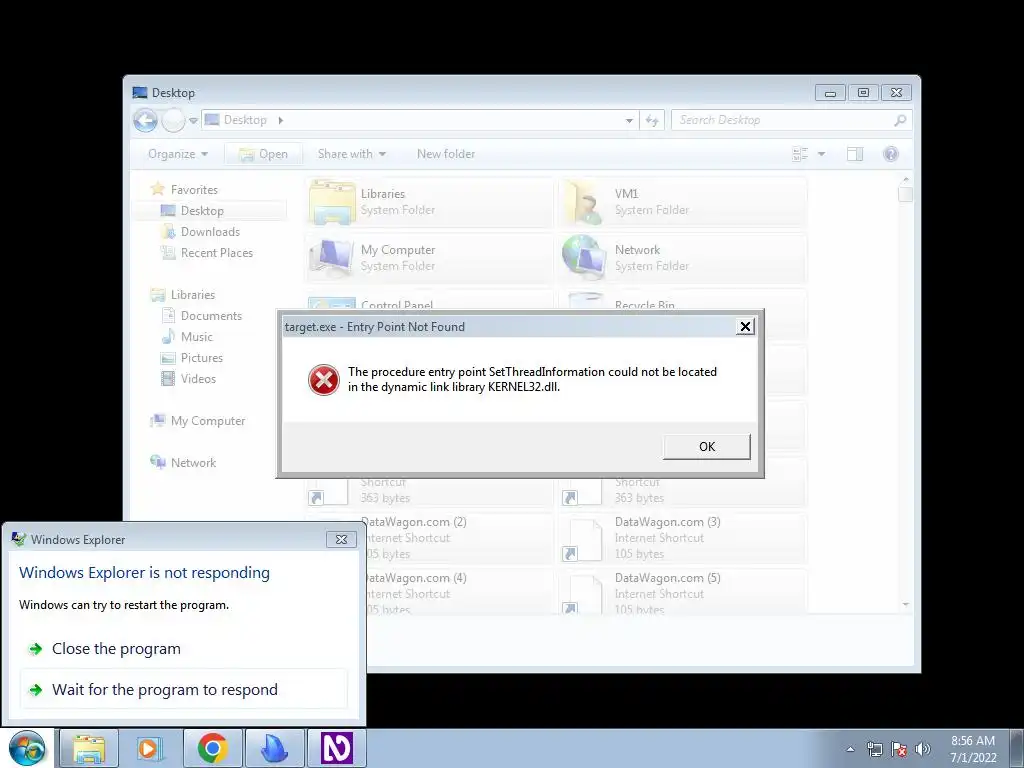Select Downloads under Favorites
The width and height of the screenshot is (1024, 768).
[x=210, y=232]
